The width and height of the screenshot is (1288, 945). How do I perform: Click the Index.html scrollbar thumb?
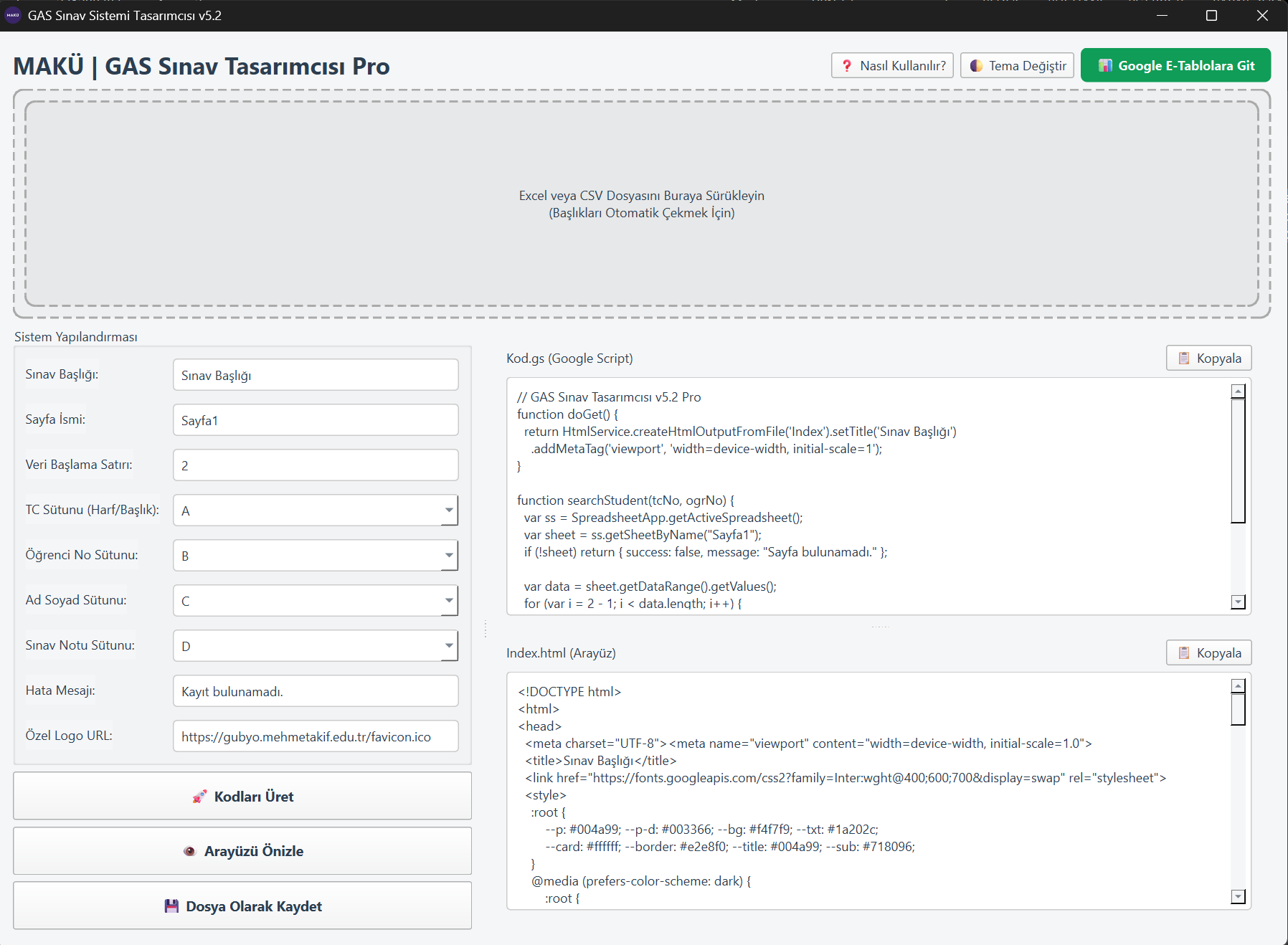(x=1238, y=710)
